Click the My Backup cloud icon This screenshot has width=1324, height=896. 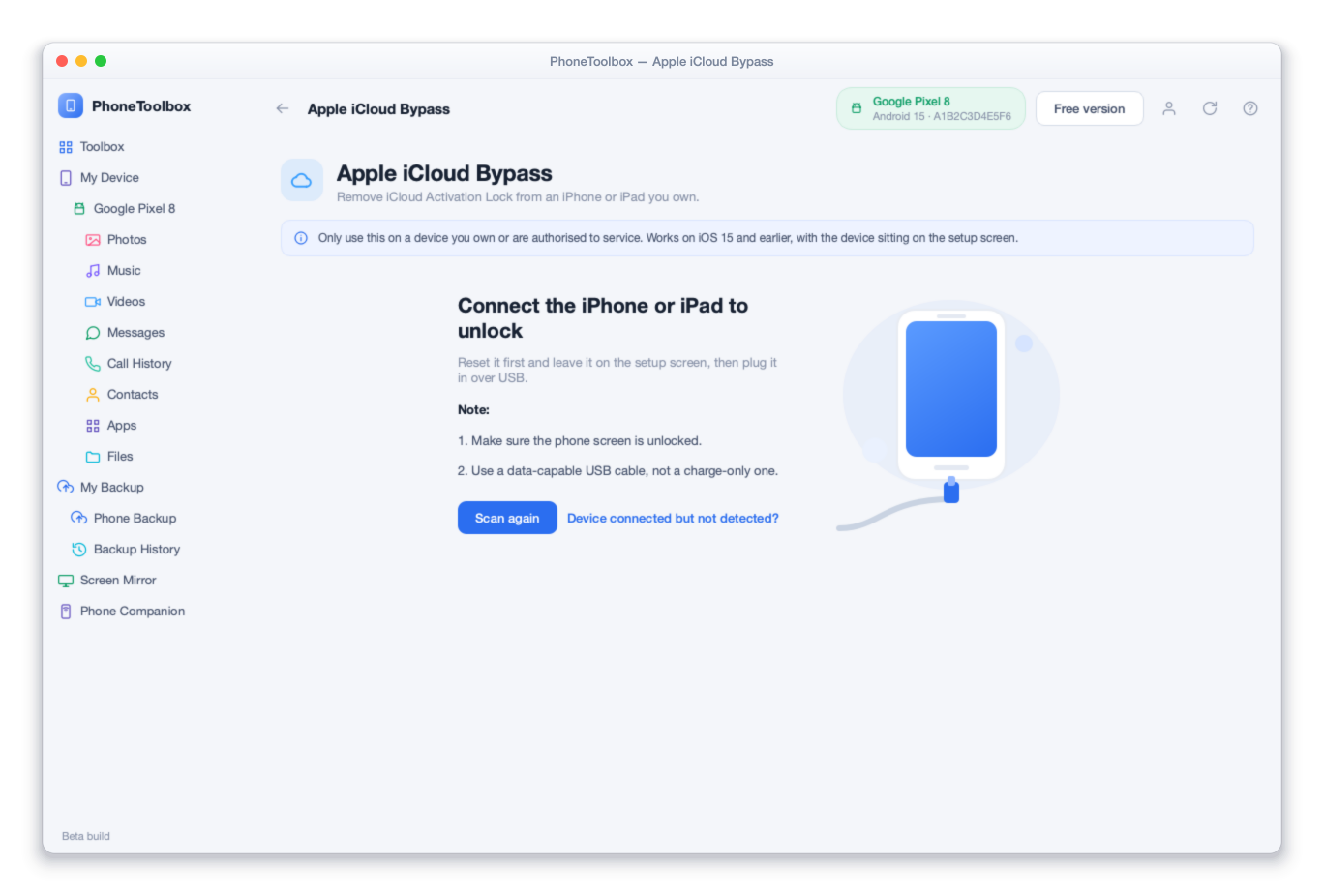[x=66, y=488]
